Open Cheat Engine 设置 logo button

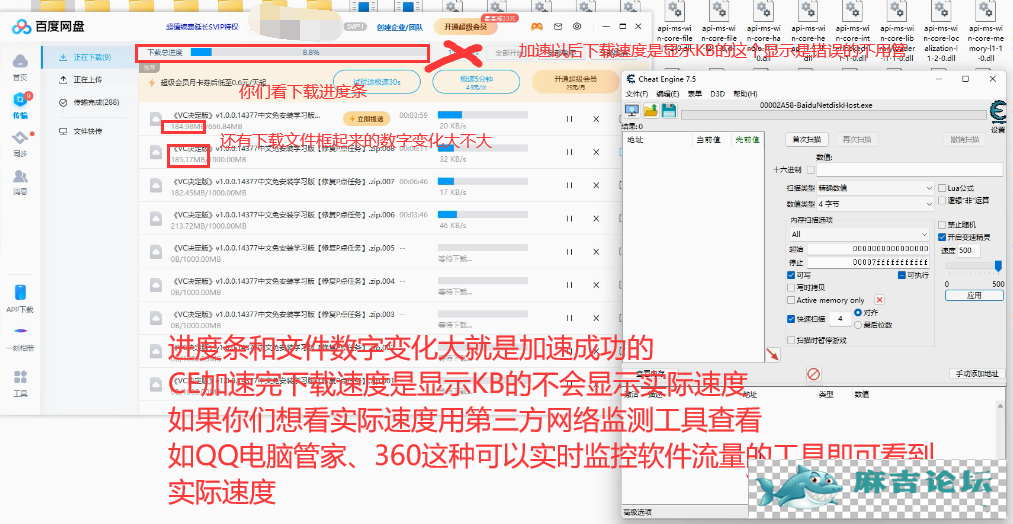(x=997, y=115)
